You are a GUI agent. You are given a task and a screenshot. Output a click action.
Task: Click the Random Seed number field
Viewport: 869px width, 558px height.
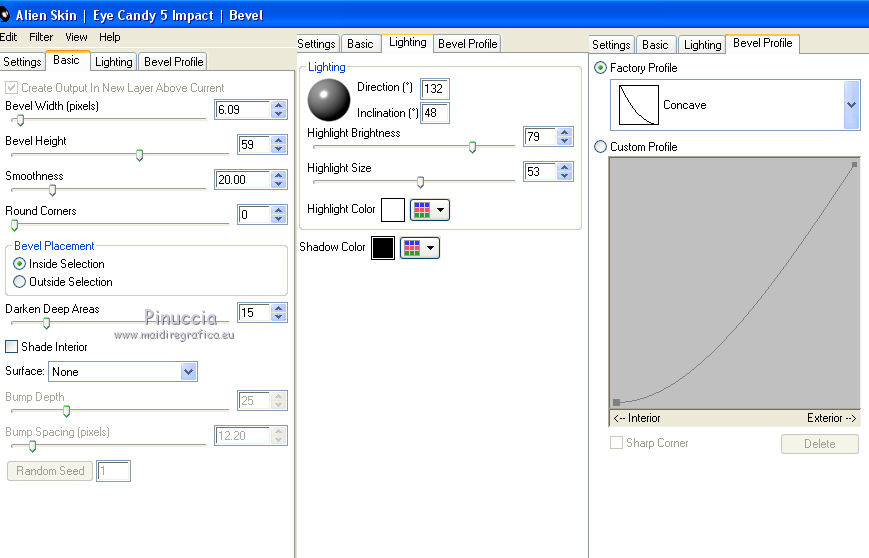[x=113, y=471]
